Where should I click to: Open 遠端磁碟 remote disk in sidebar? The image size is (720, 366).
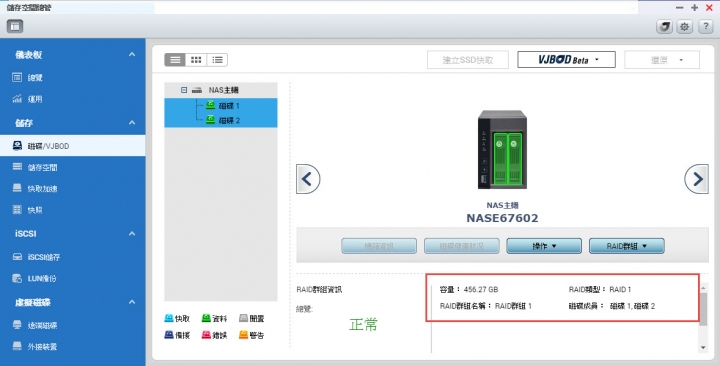73,326
